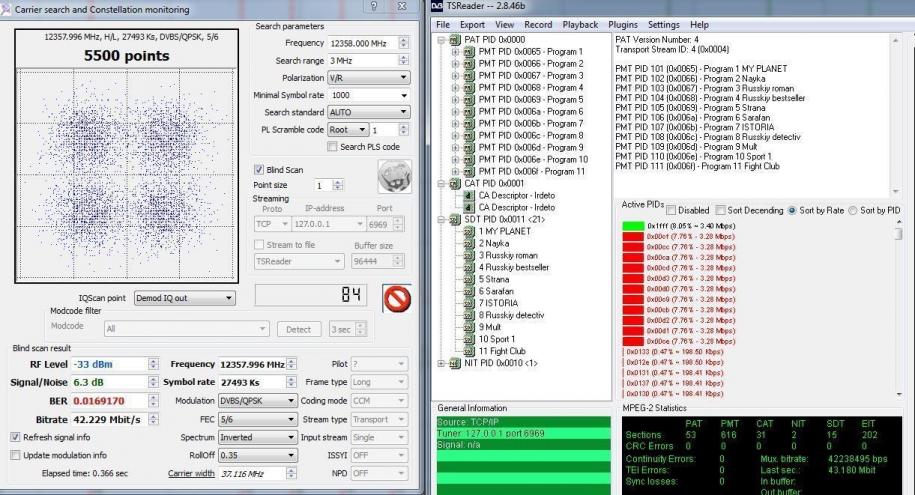Open RollOff 0.35 dropdown
915x495 pixels.
[x=257, y=455]
